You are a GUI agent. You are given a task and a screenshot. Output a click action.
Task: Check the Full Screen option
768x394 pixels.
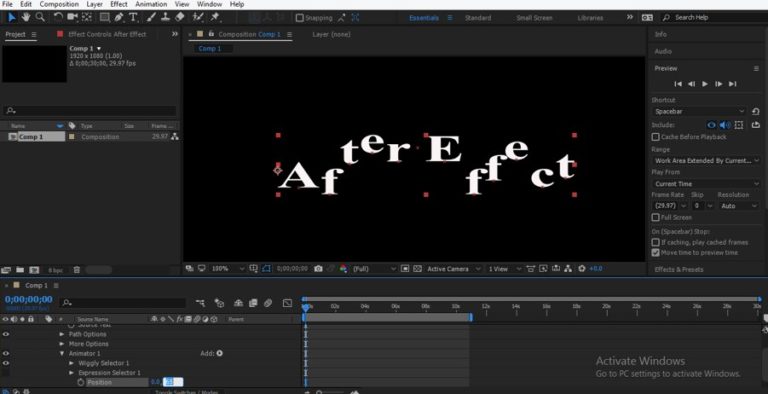655,217
